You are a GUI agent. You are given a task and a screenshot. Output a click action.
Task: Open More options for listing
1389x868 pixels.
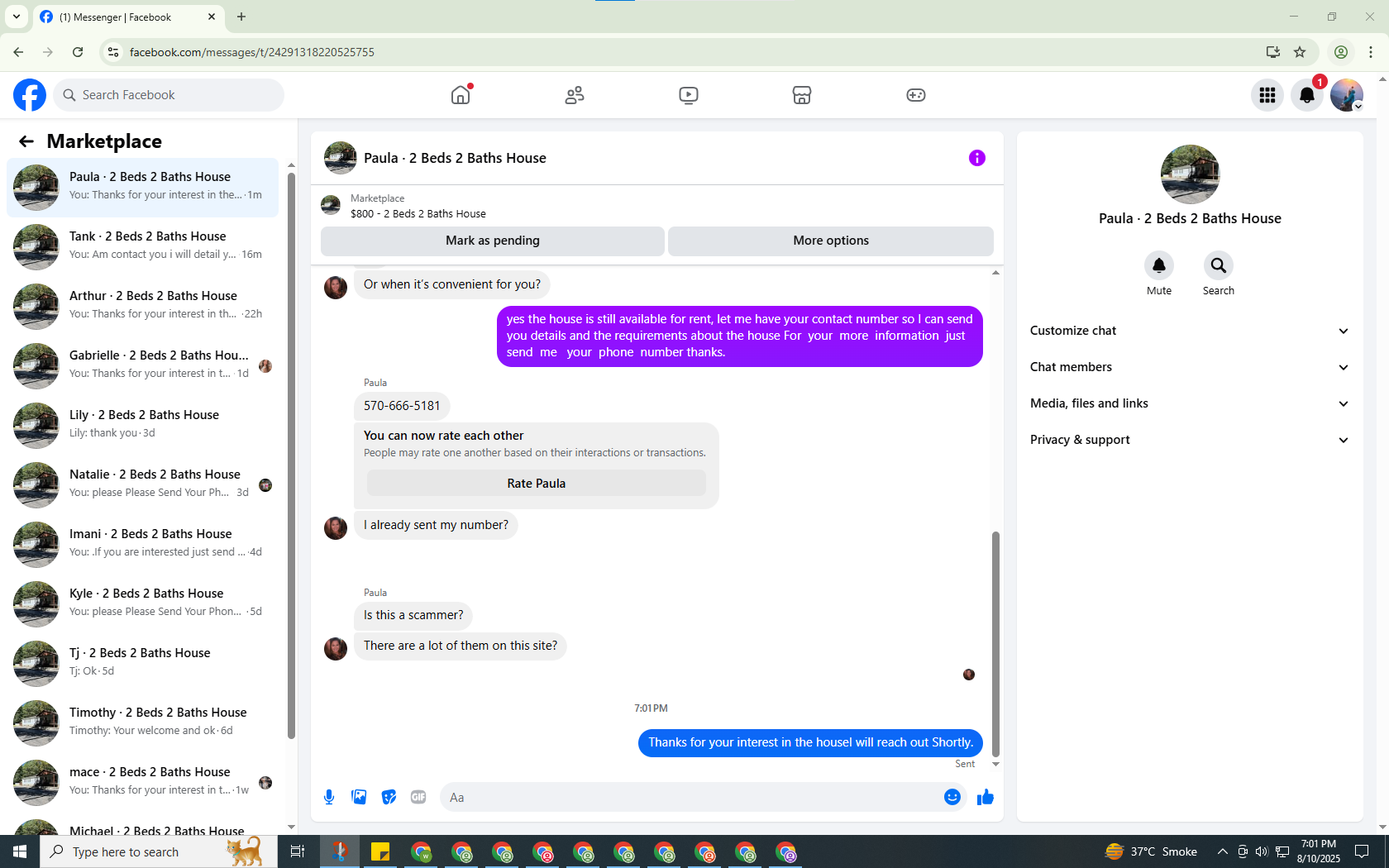pos(831,241)
